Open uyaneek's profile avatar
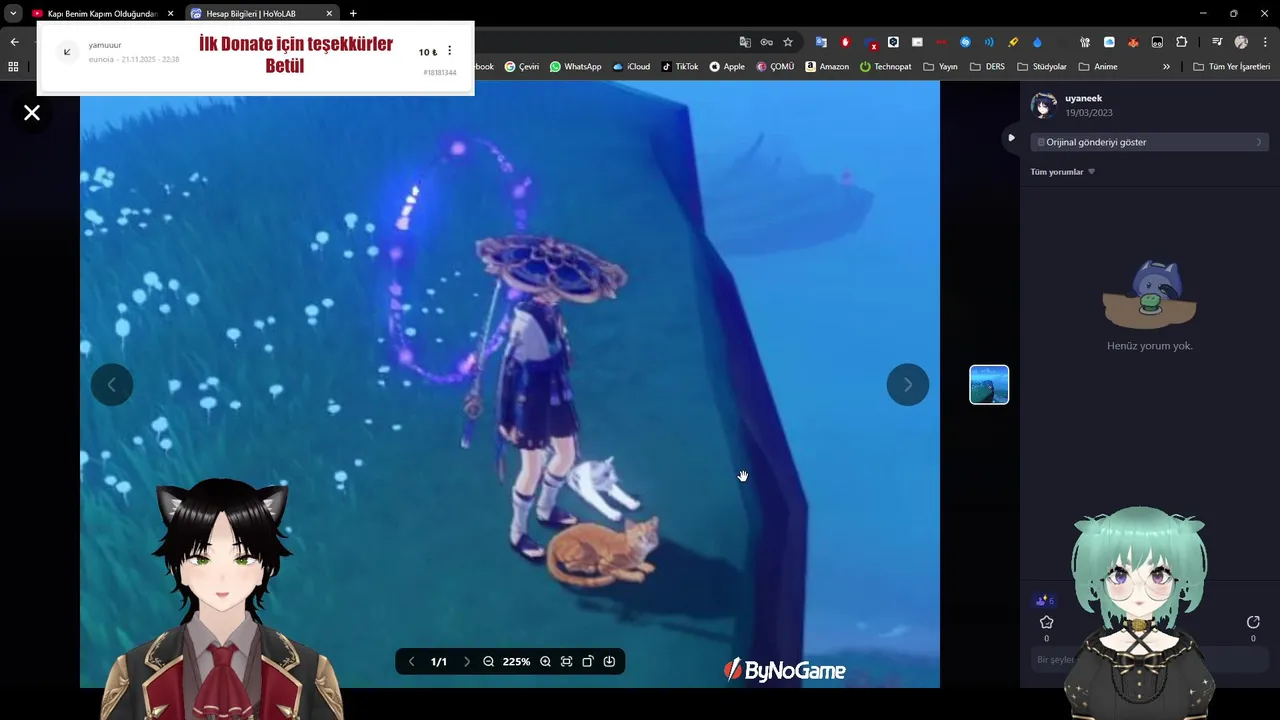 tap(1044, 105)
